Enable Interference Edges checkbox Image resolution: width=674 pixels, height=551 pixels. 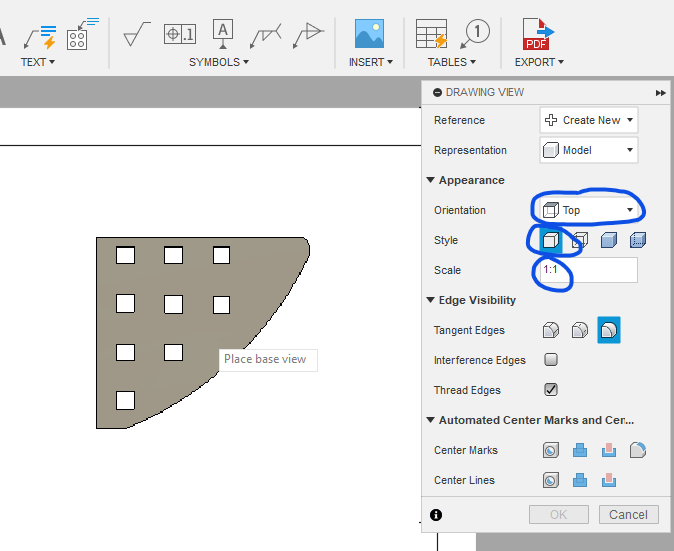click(551, 359)
